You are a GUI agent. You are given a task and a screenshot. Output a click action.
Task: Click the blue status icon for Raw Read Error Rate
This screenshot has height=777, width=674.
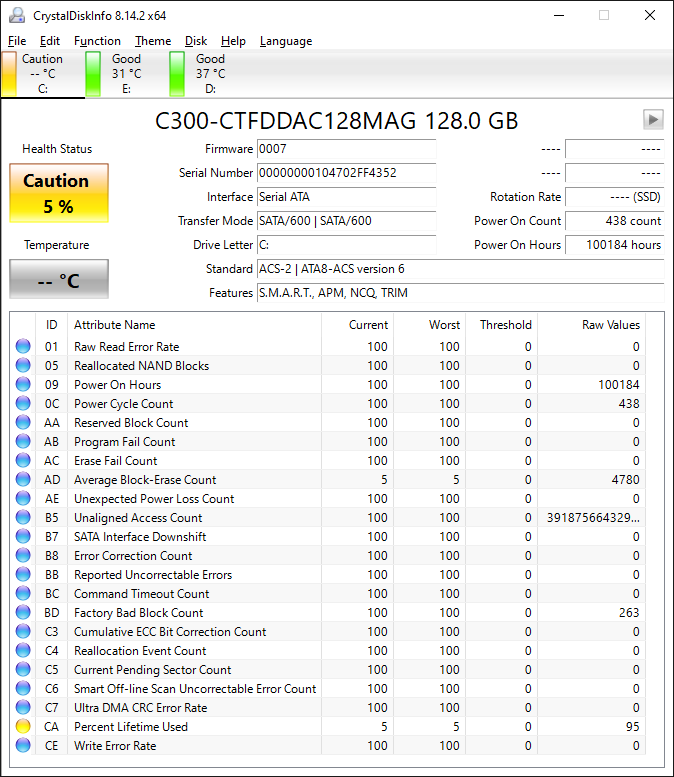(x=23, y=346)
